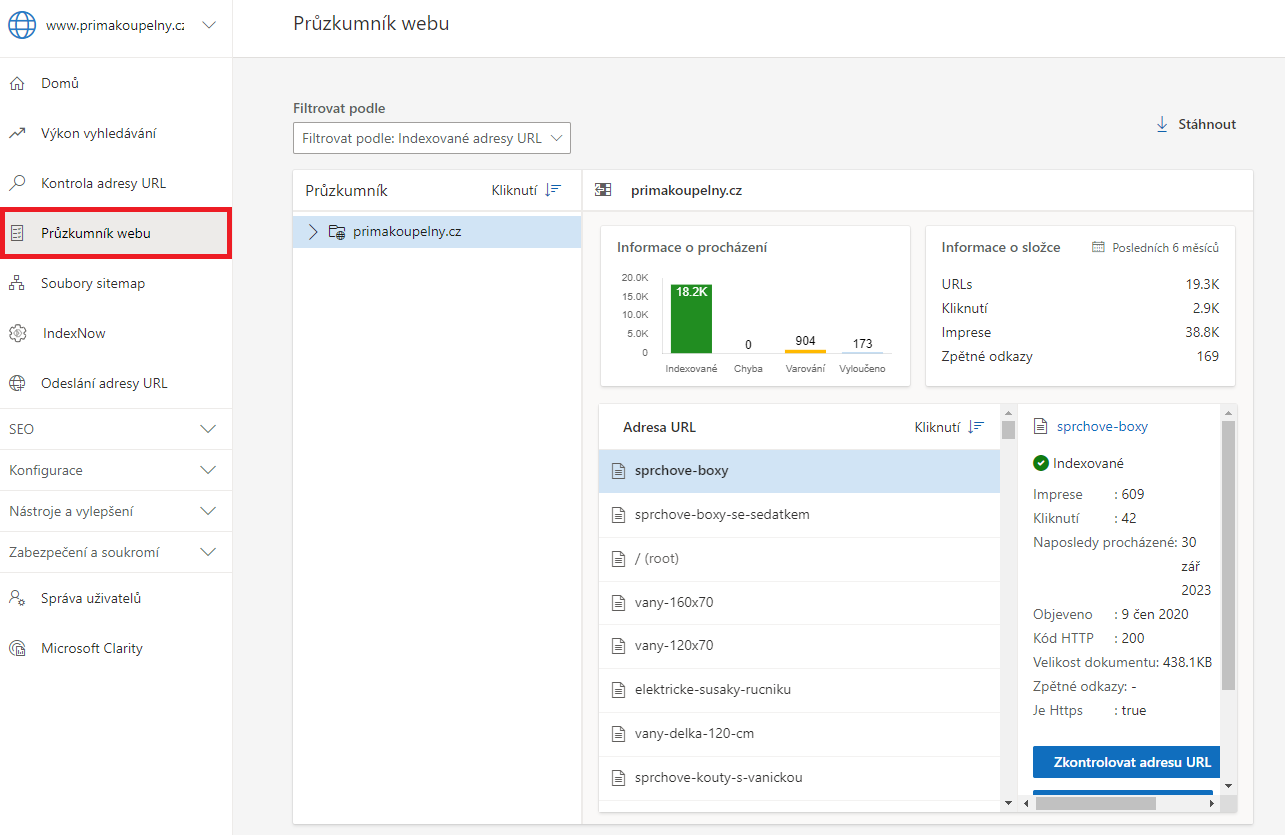Click the Kontrola adresy URL magnifier icon
This screenshot has height=835, width=1285.
point(17,183)
